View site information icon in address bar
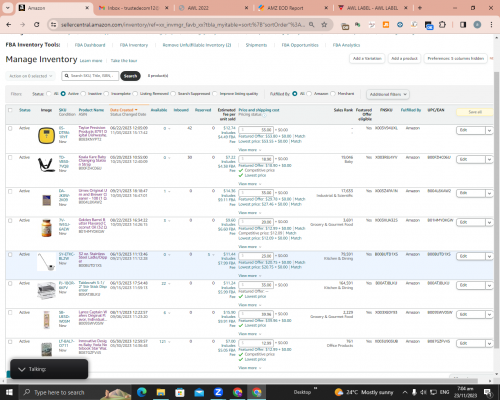The width and height of the screenshot is (500, 400). tap(53, 25)
